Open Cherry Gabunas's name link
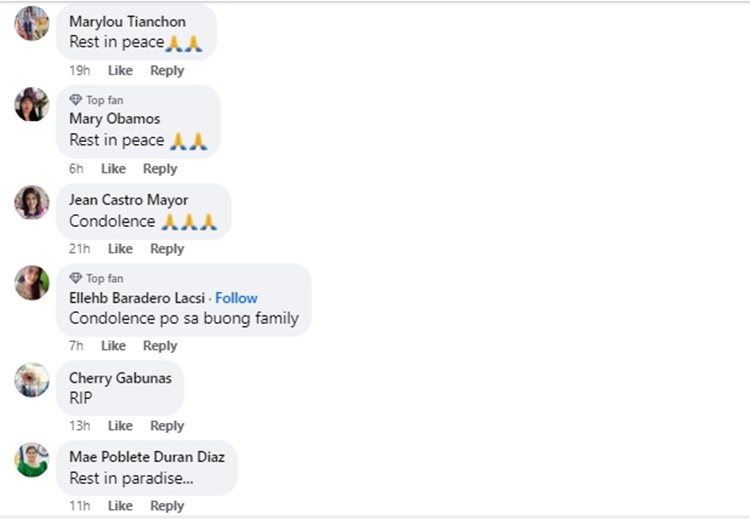The width and height of the screenshot is (750, 519). [x=120, y=378]
